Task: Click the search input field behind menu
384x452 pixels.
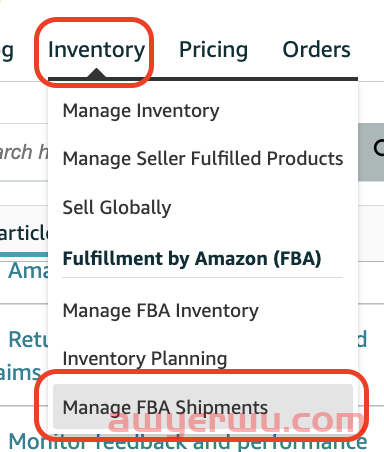Action: click(24, 152)
